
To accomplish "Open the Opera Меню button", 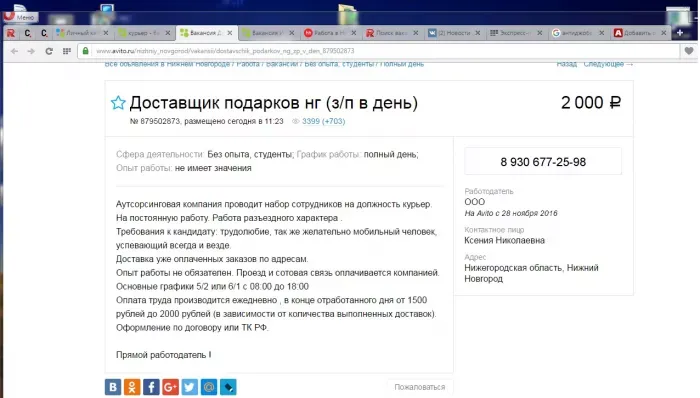I will pos(21,17).
